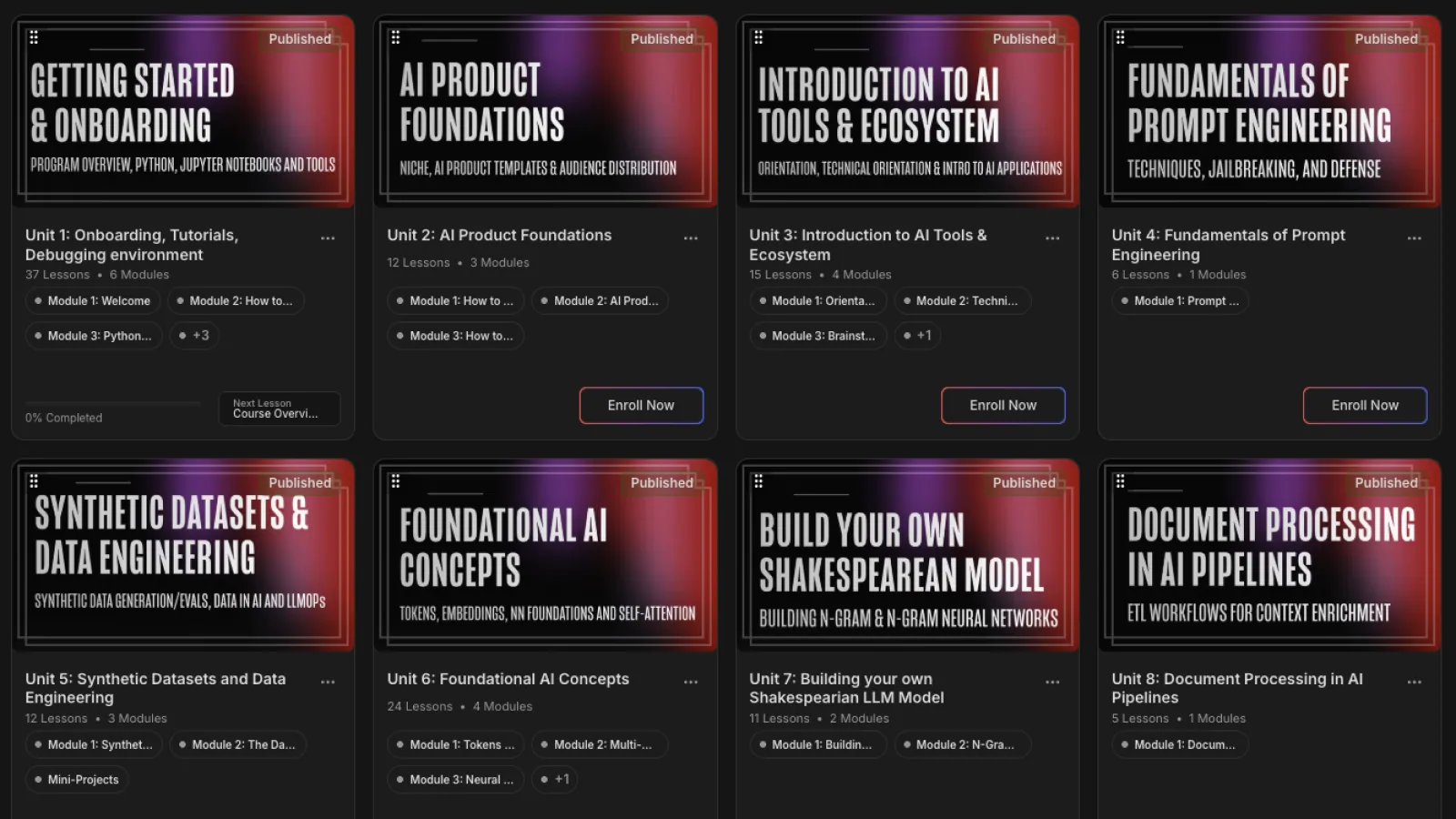Enroll in Unit 2: AI Product Foundations
Screen dimensions: 1456x819
642,406
